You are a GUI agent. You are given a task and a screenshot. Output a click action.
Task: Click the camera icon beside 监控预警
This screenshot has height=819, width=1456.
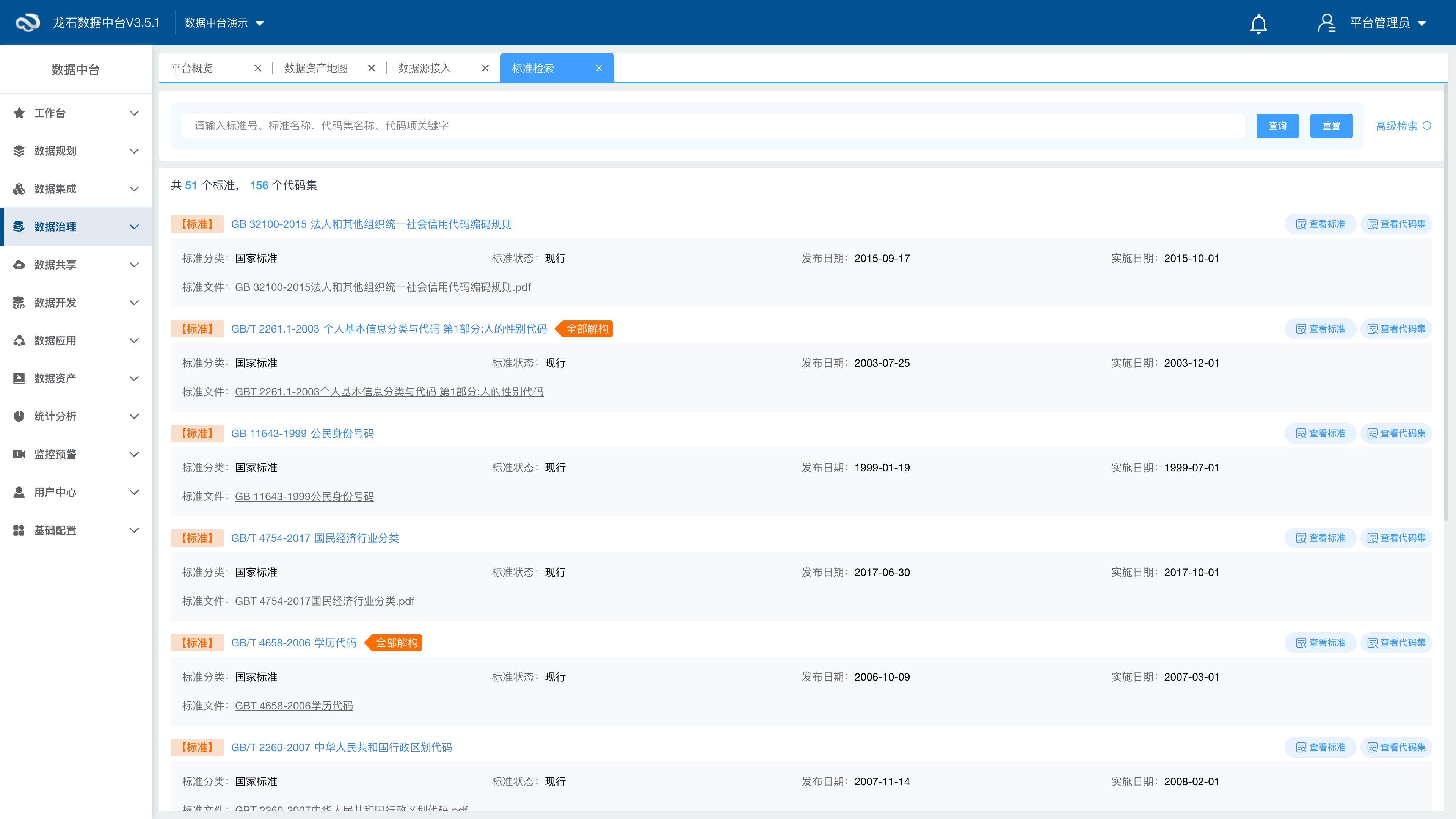[x=19, y=454]
